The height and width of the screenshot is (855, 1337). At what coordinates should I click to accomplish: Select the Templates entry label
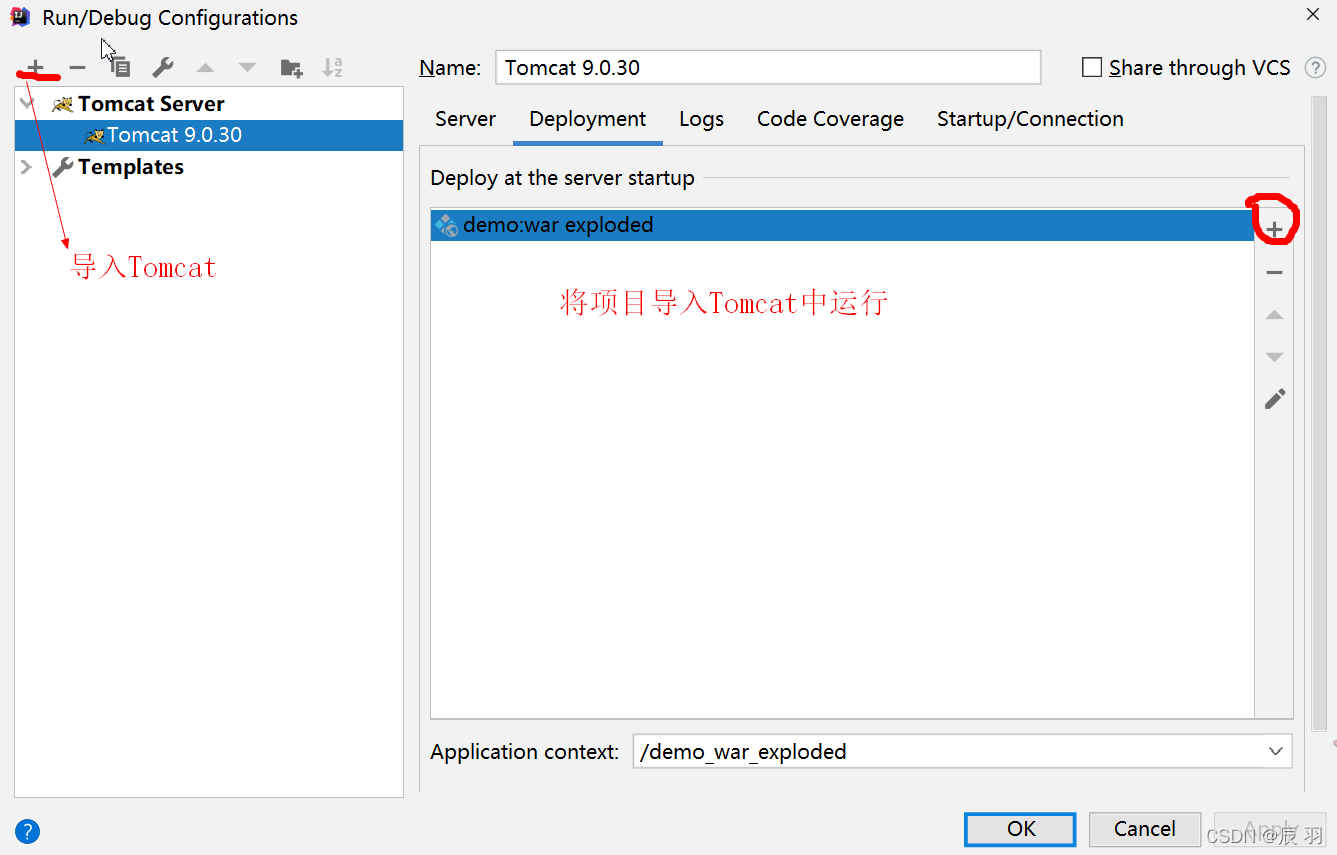tap(131, 167)
